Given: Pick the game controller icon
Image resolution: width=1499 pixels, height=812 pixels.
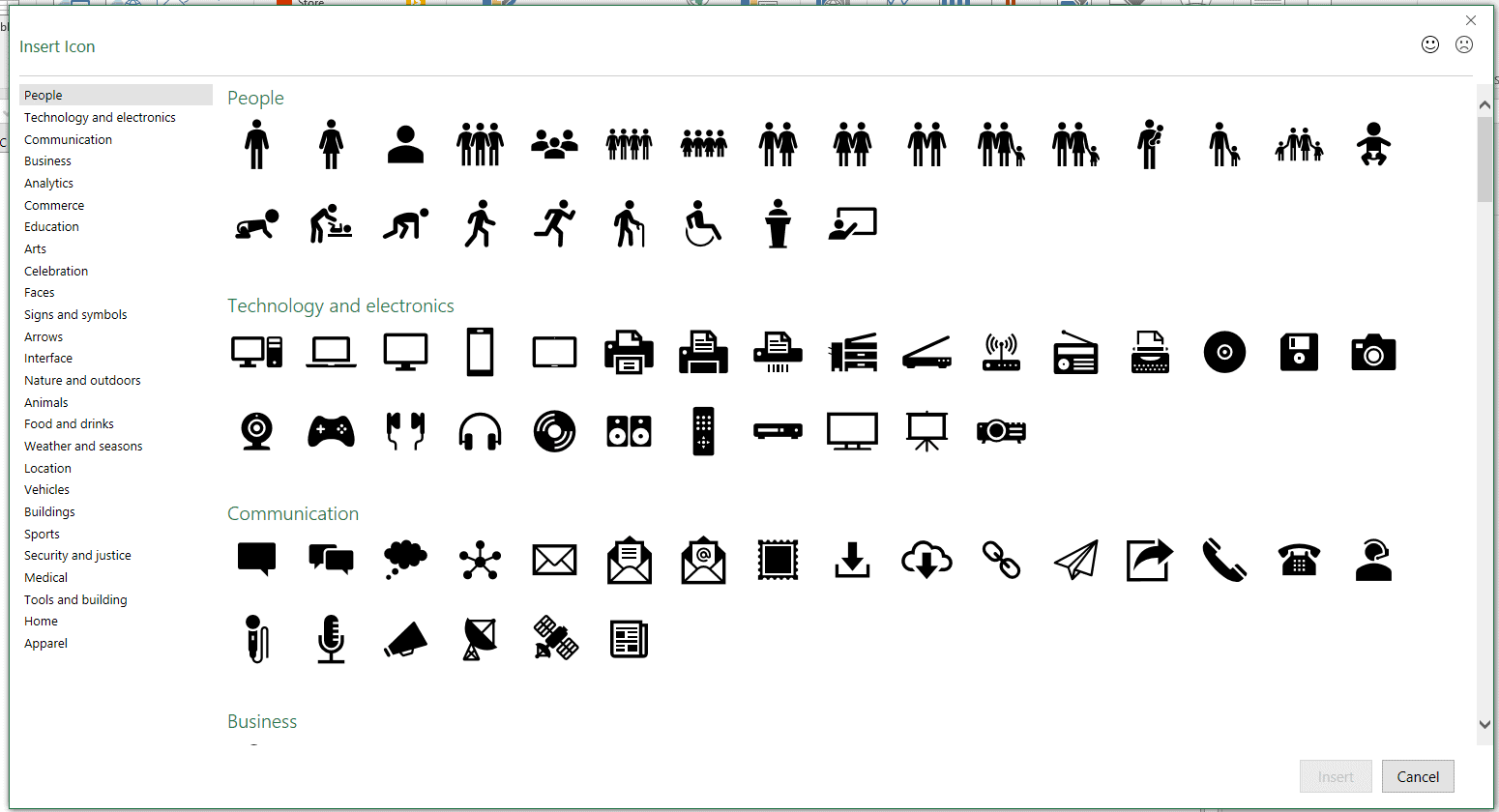Looking at the screenshot, I should [x=331, y=431].
